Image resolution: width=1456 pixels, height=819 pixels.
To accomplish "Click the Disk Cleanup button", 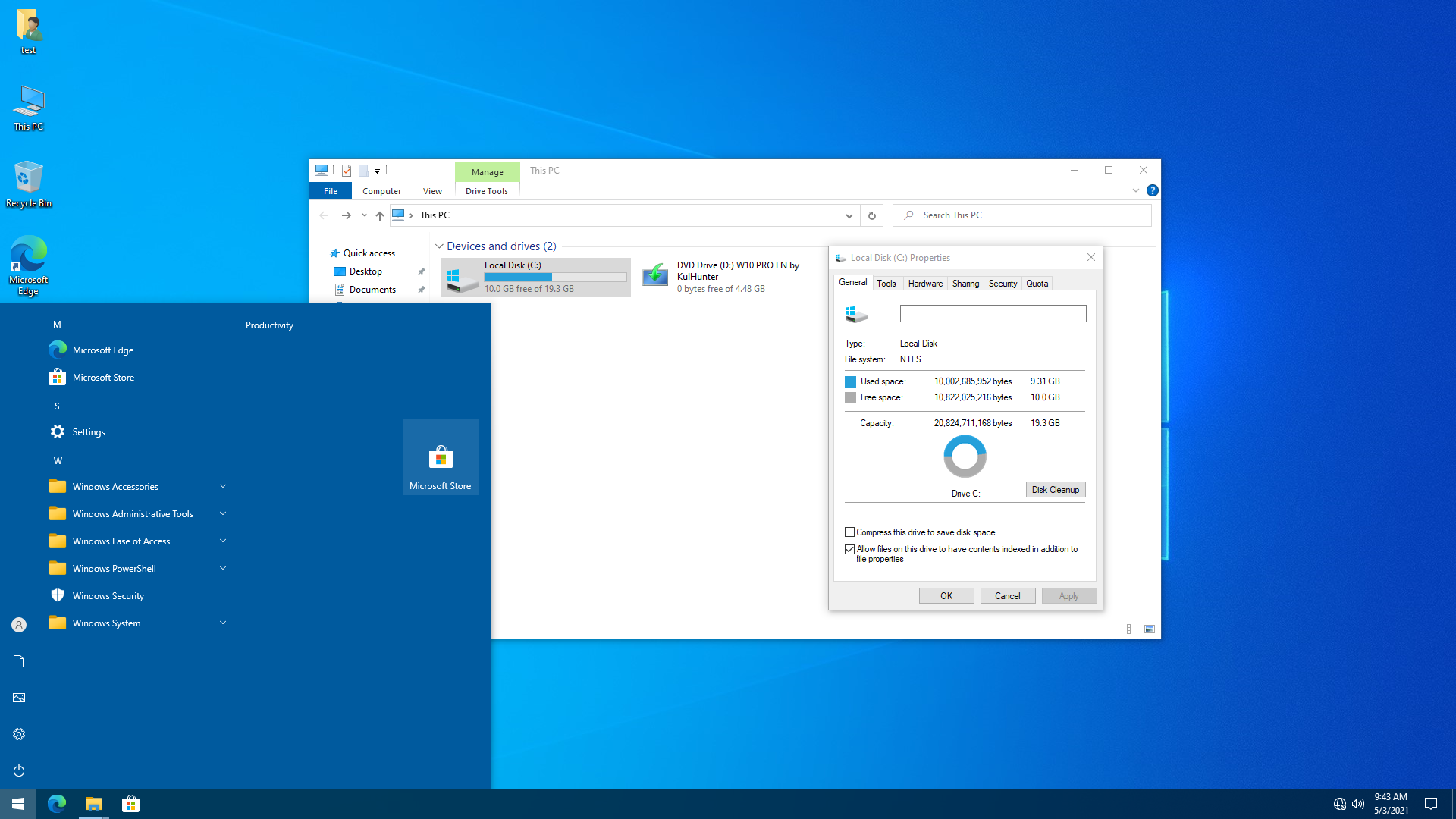I will click(1056, 490).
